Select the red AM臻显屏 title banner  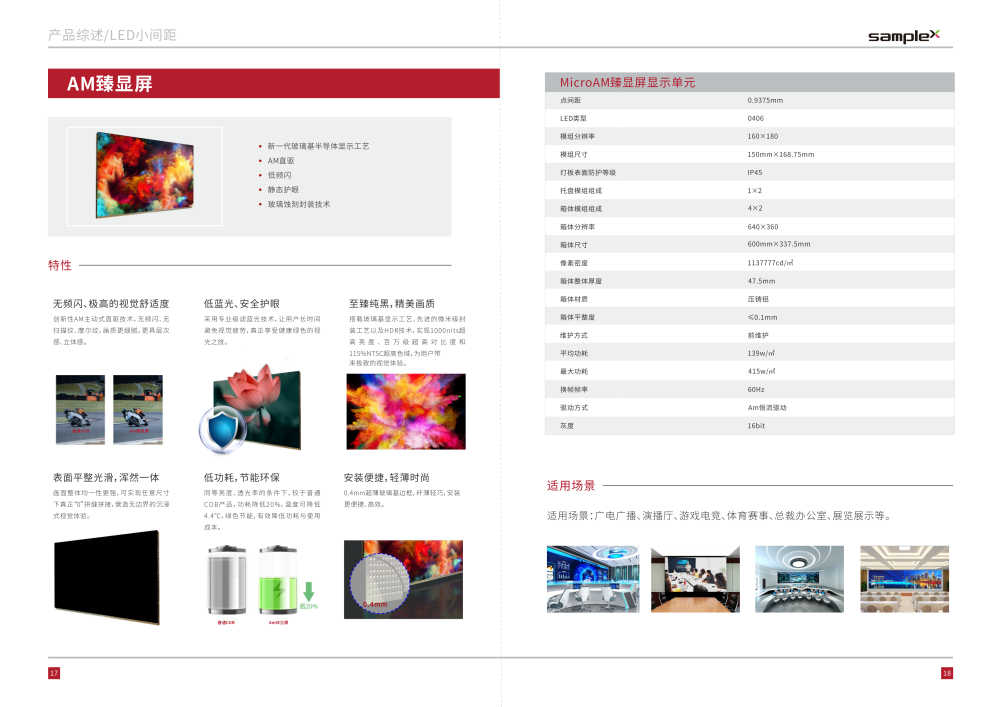point(274,84)
